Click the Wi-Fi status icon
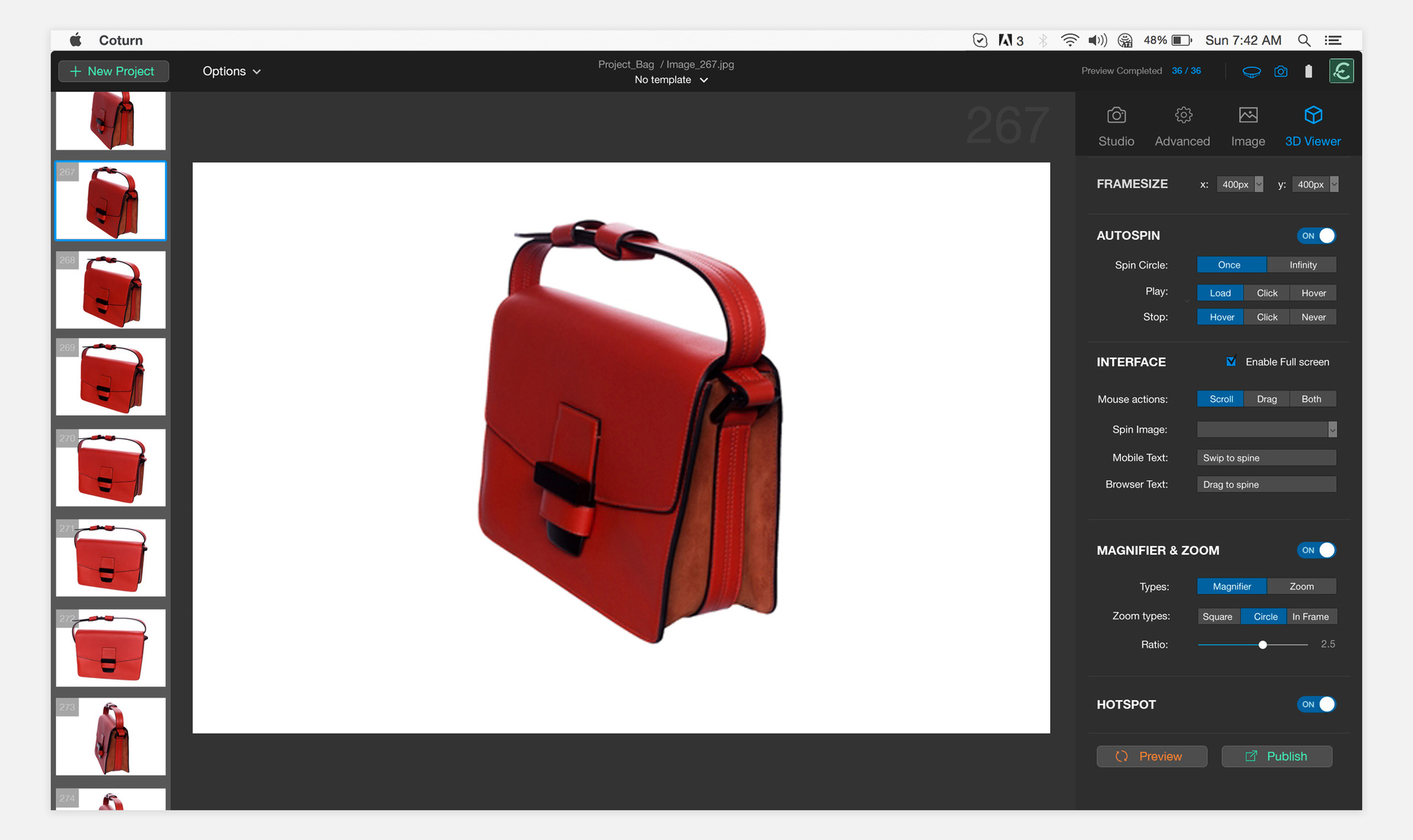Viewport: 1413px width, 840px height. tap(1069, 40)
